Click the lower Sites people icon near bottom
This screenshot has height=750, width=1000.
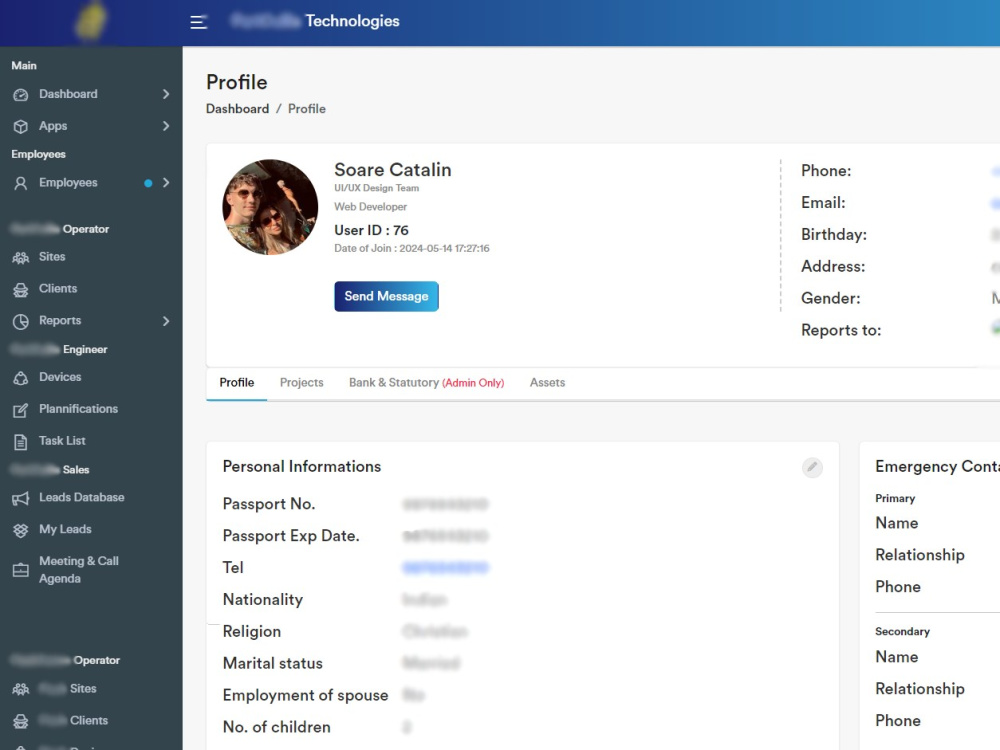point(20,689)
